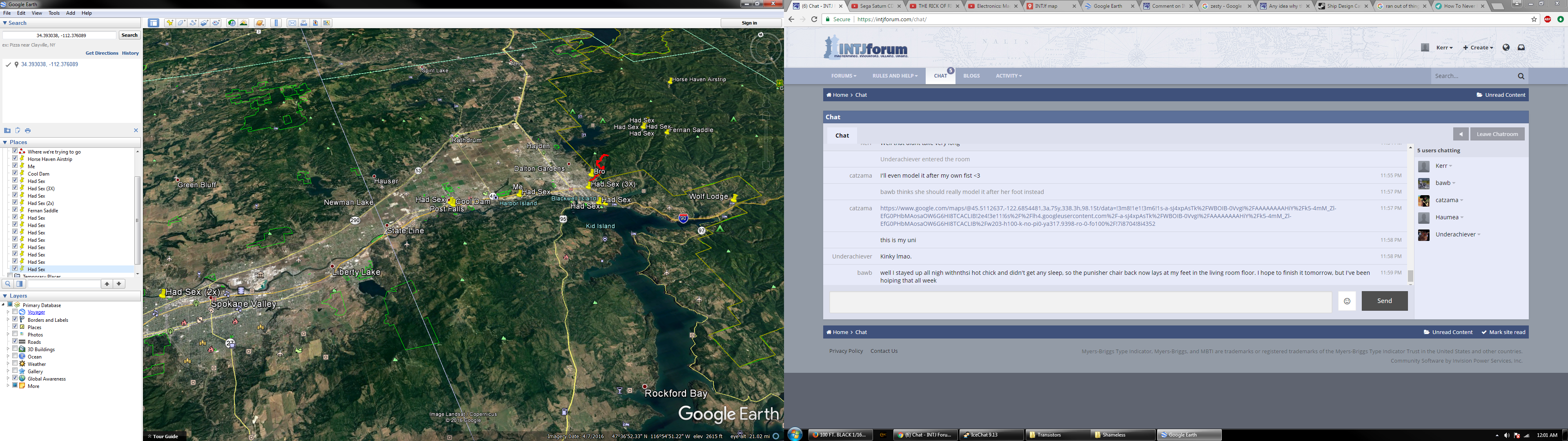Enable the Photos layer checkbox
Screen dimensions: 1568x441
click(x=15, y=334)
